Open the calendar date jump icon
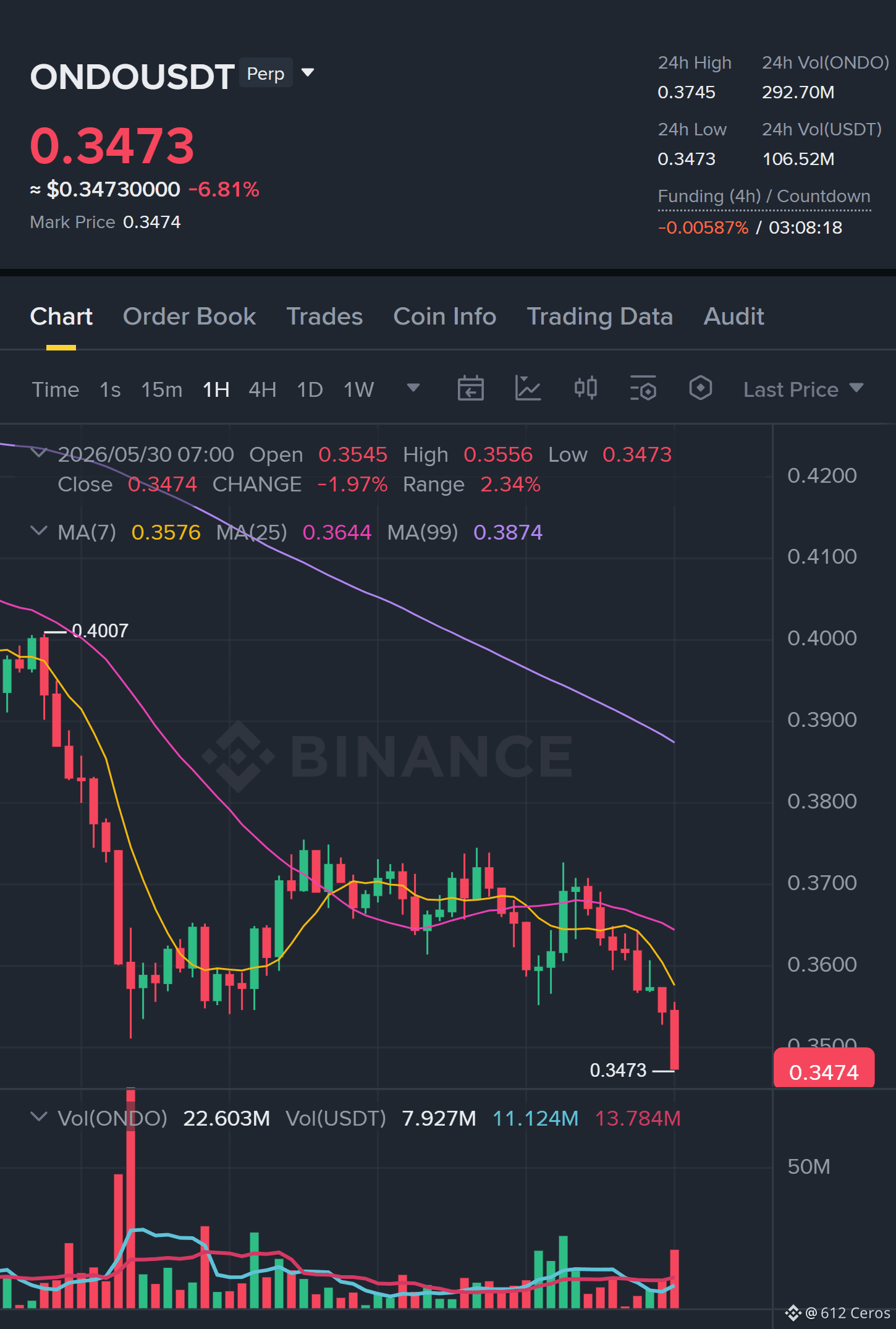The height and width of the screenshot is (1329, 896). (x=470, y=389)
